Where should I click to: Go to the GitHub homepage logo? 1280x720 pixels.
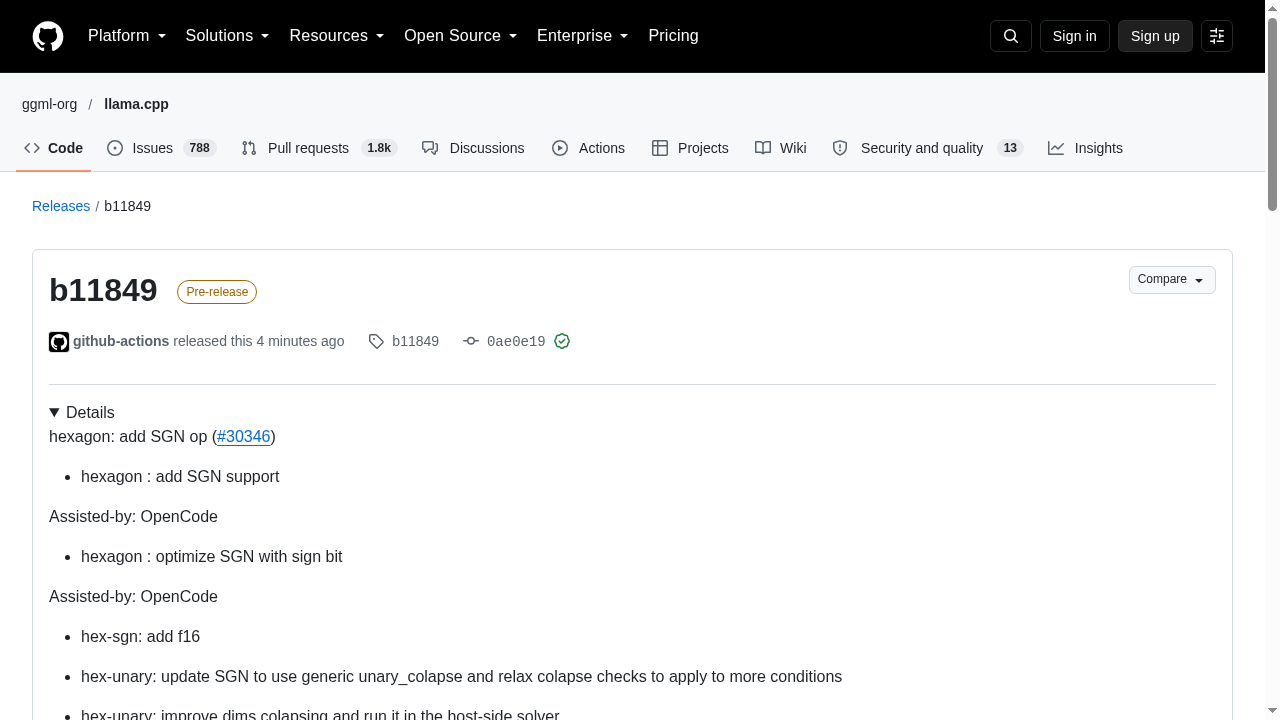tap(48, 36)
